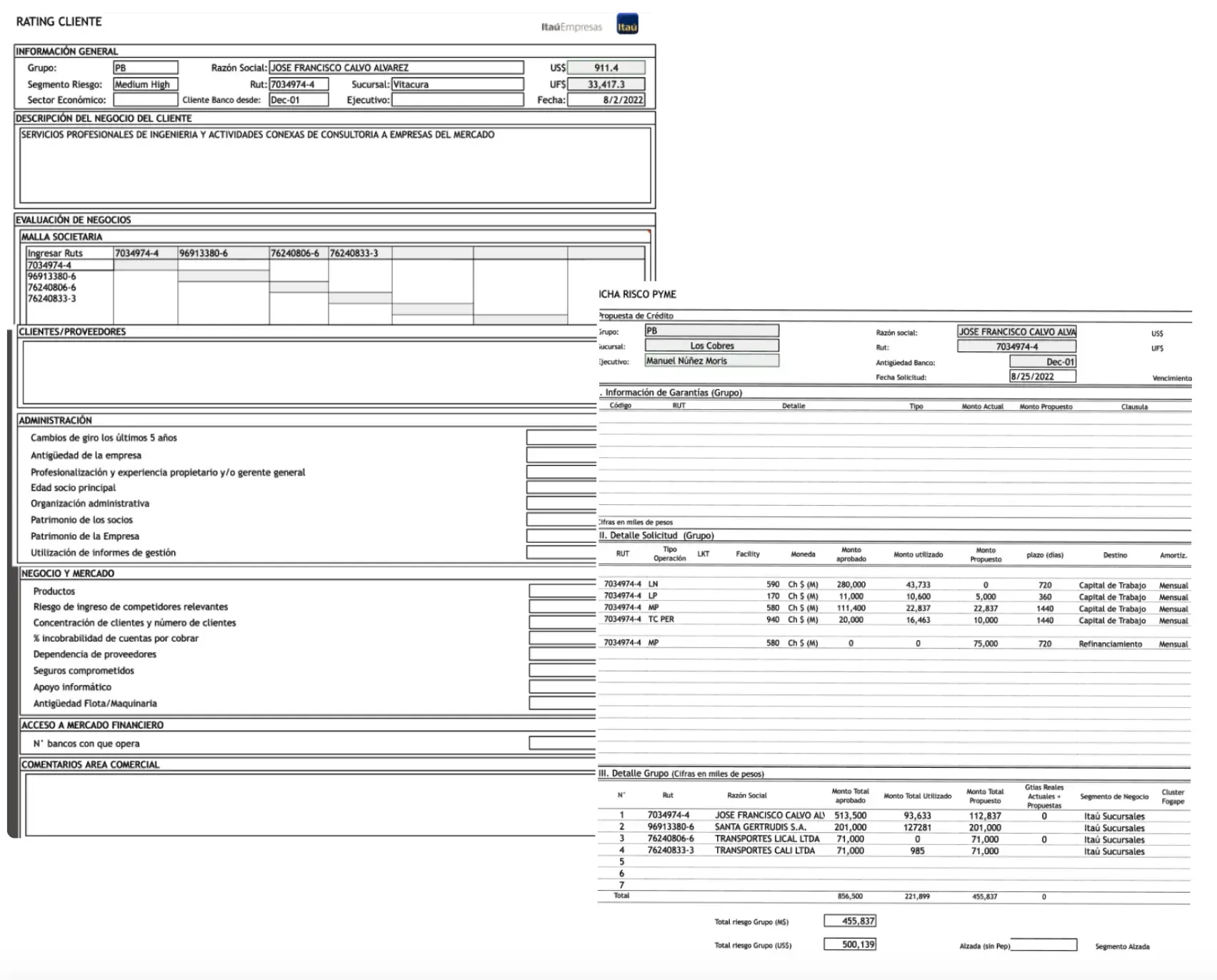Click field for Antigüedad Flota/Maquinaria
Screen dimensions: 1217x980
pos(563,704)
